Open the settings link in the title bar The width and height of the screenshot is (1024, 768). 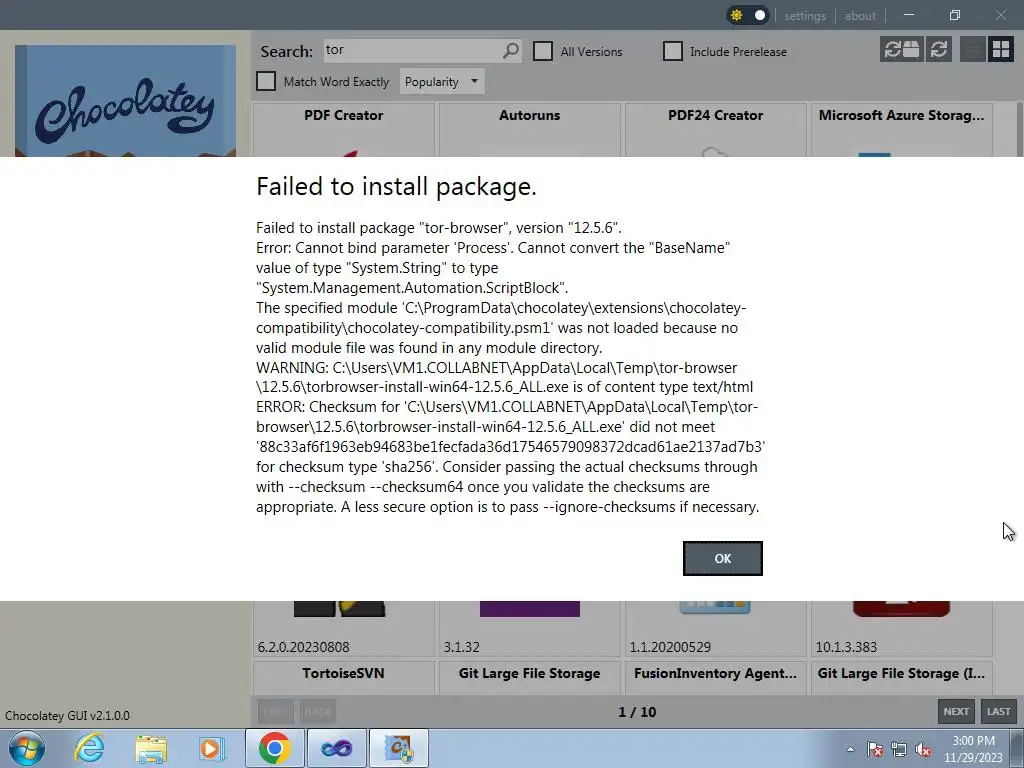pos(805,16)
